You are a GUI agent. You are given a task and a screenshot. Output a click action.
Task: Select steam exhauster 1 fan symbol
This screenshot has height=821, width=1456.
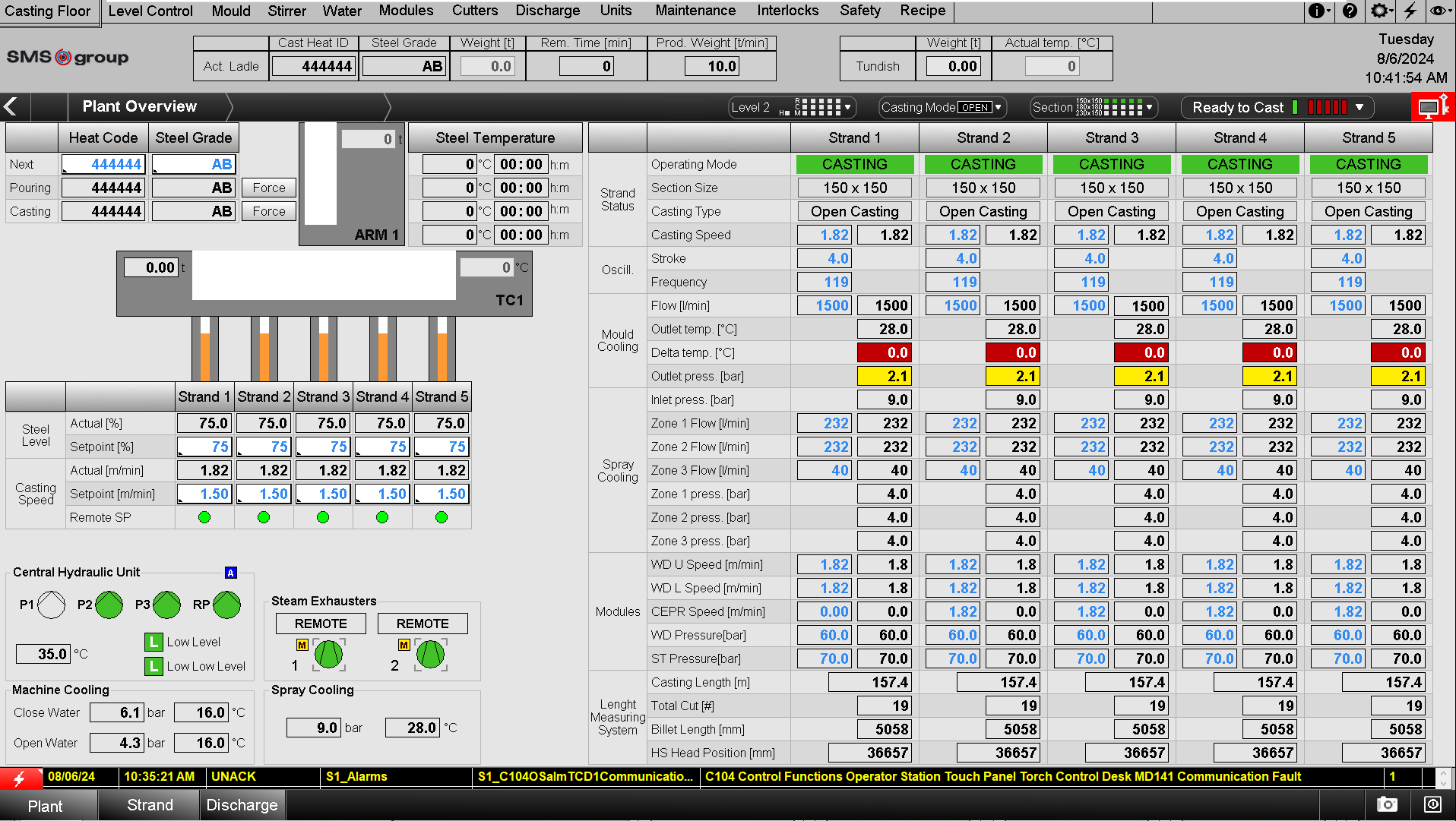pyautogui.click(x=328, y=654)
